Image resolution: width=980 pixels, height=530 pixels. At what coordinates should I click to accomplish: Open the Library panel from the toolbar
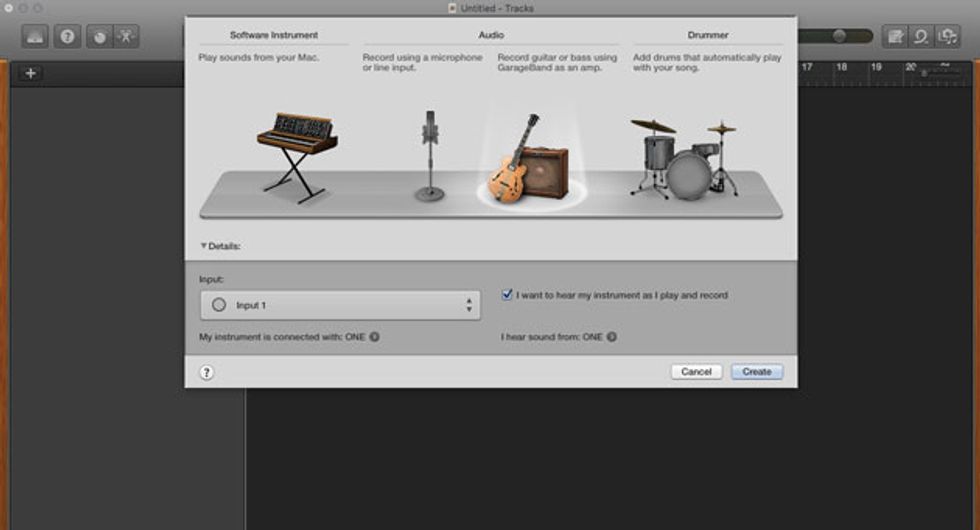click(x=34, y=36)
